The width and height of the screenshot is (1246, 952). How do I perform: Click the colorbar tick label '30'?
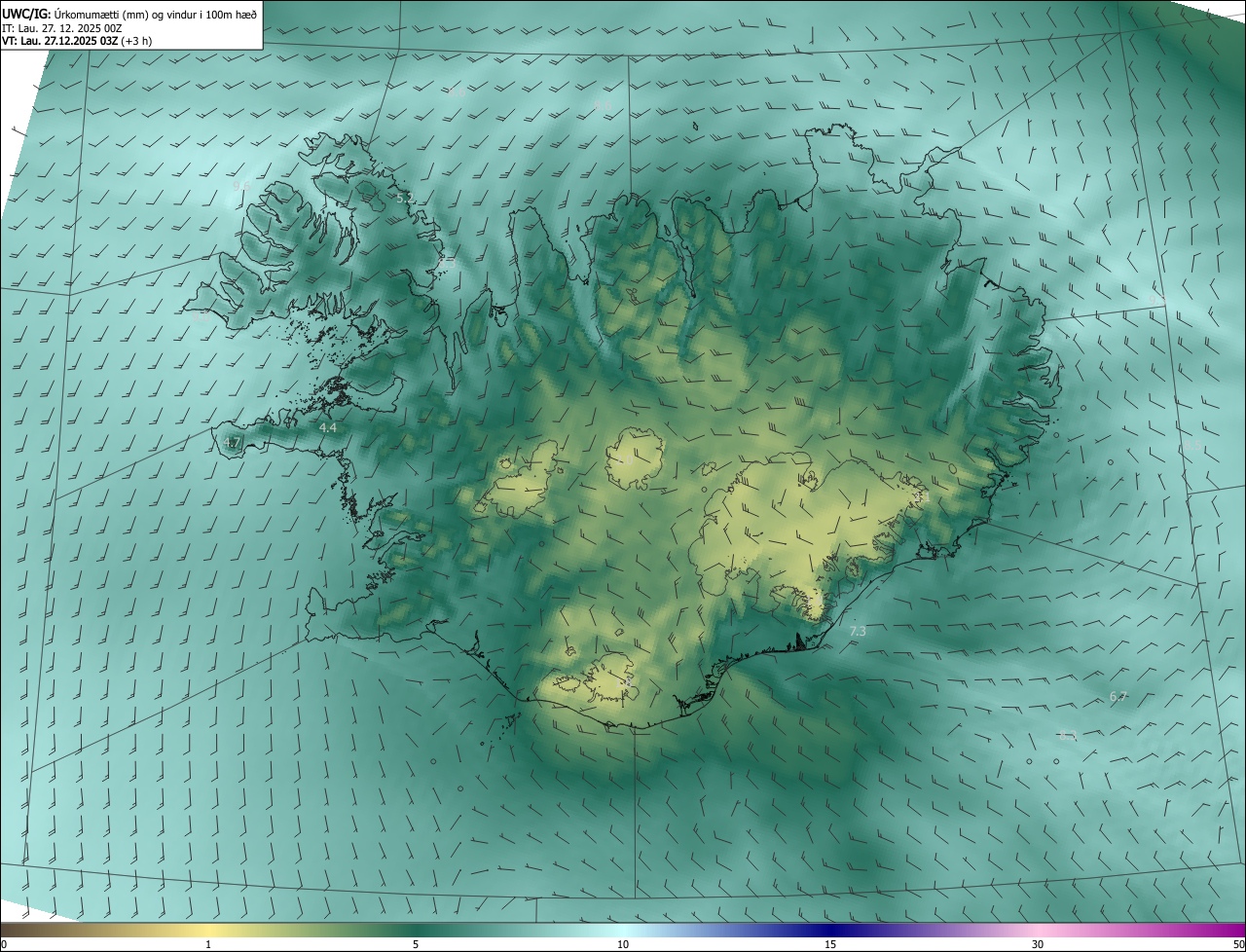(x=1038, y=944)
